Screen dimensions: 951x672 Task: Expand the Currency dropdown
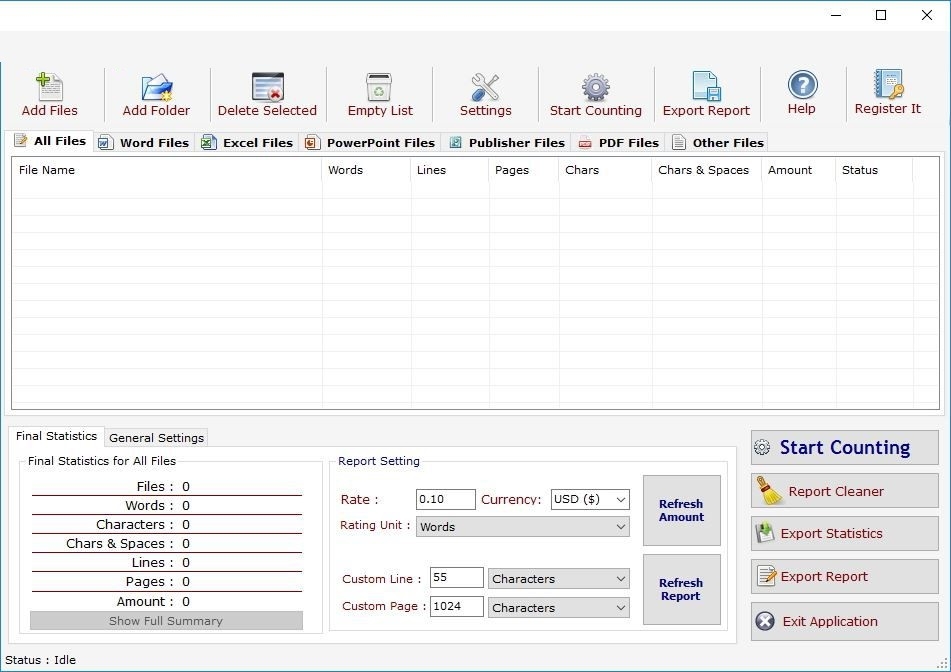pyautogui.click(x=590, y=499)
